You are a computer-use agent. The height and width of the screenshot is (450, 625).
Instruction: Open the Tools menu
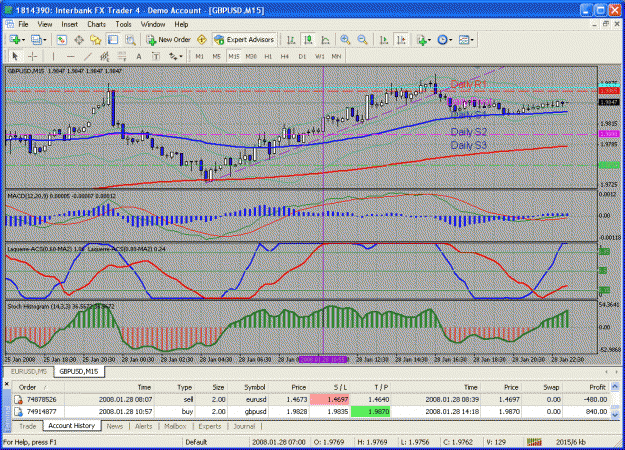coord(123,24)
